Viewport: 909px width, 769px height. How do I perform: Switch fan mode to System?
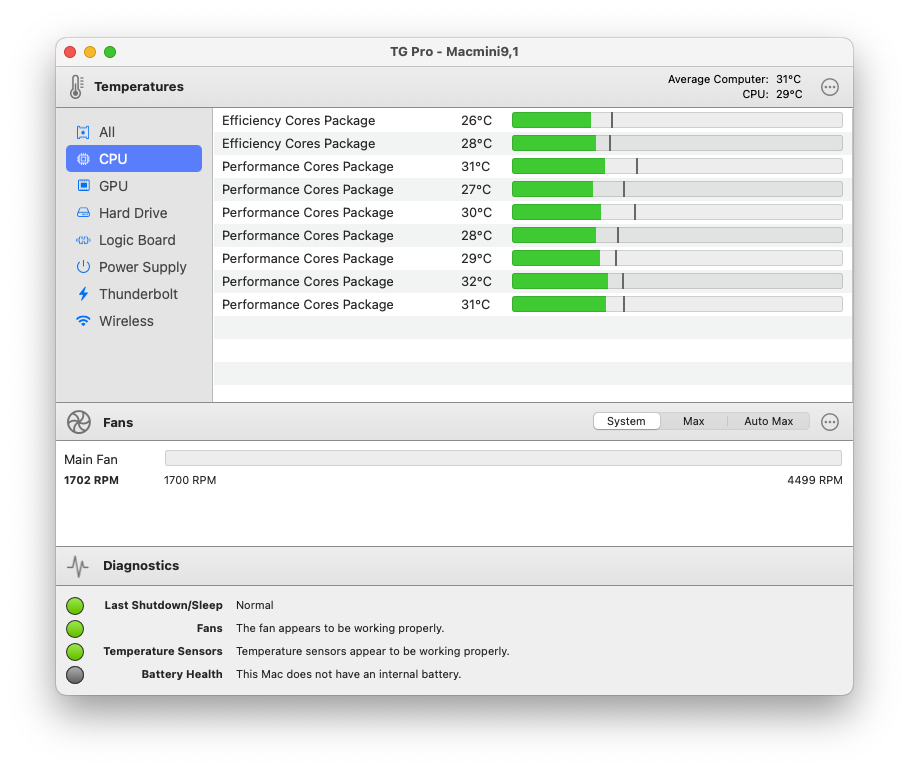(x=626, y=421)
